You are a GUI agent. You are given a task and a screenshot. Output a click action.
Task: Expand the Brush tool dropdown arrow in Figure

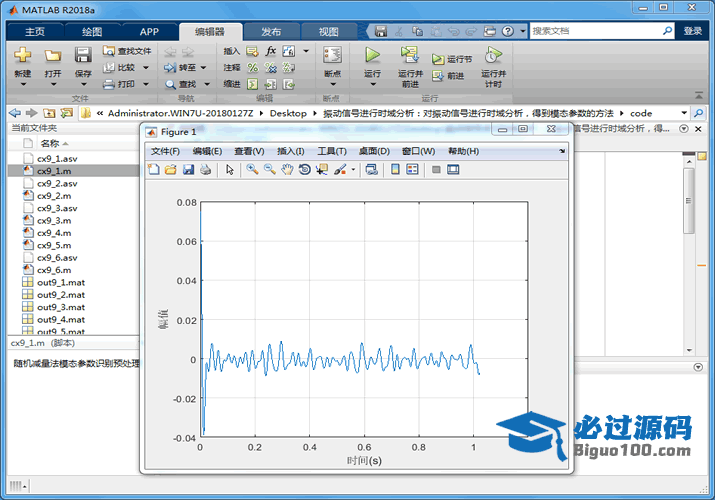(353, 170)
